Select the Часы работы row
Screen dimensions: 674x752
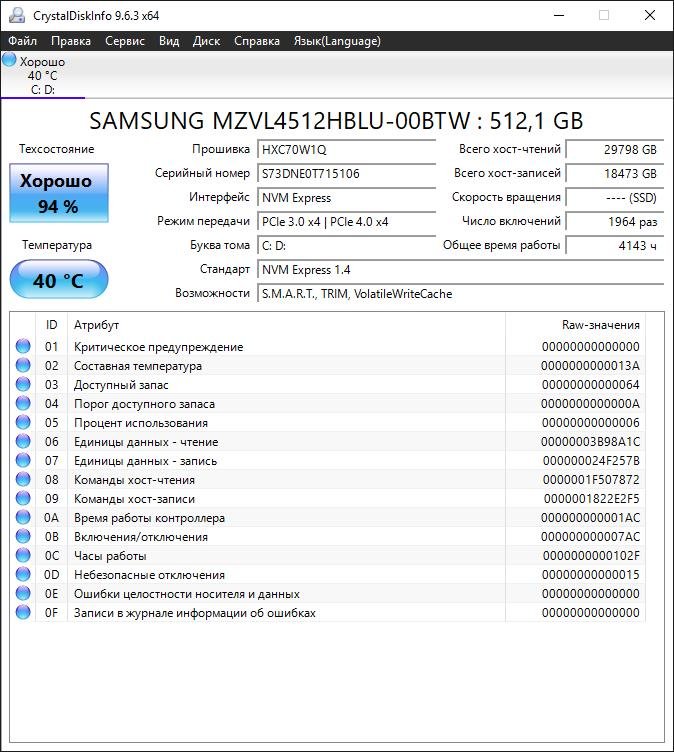(328, 555)
